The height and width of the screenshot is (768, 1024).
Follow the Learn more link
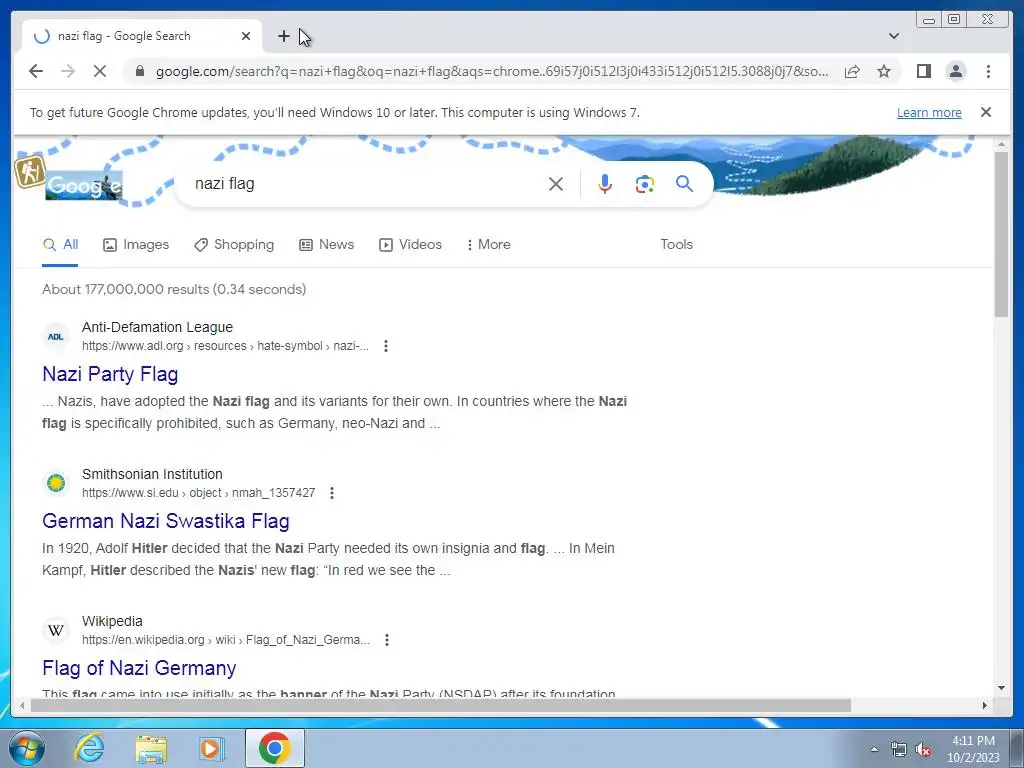[x=929, y=112]
